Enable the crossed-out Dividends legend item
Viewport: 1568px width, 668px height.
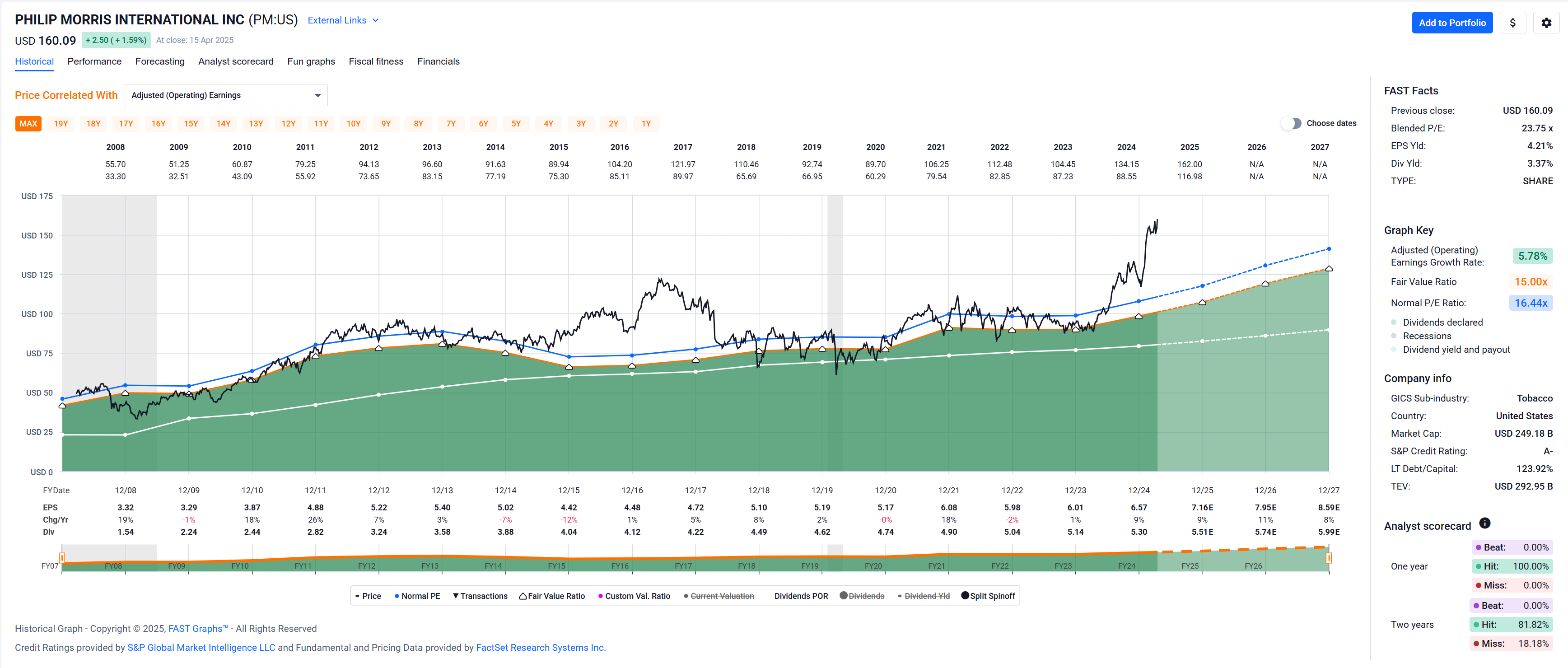tap(862, 596)
